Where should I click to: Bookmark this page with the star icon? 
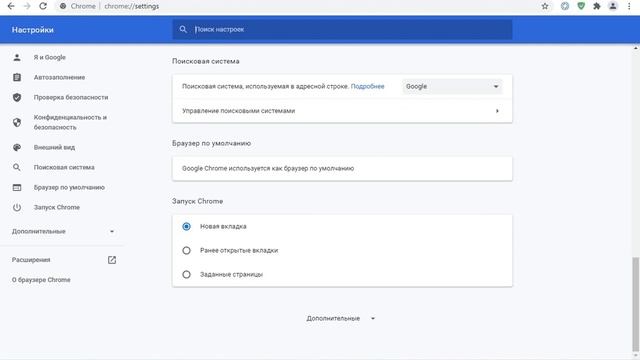(545, 6)
